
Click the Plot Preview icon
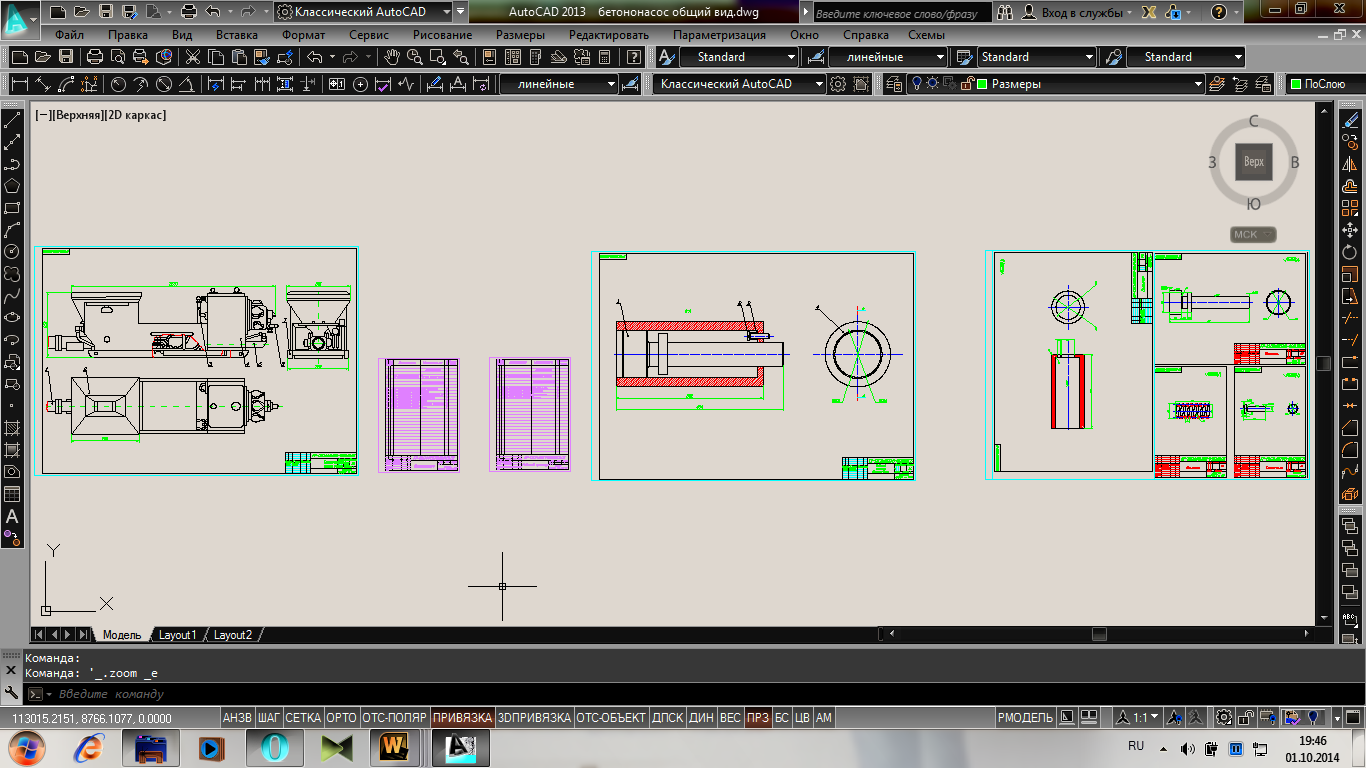pos(118,57)
